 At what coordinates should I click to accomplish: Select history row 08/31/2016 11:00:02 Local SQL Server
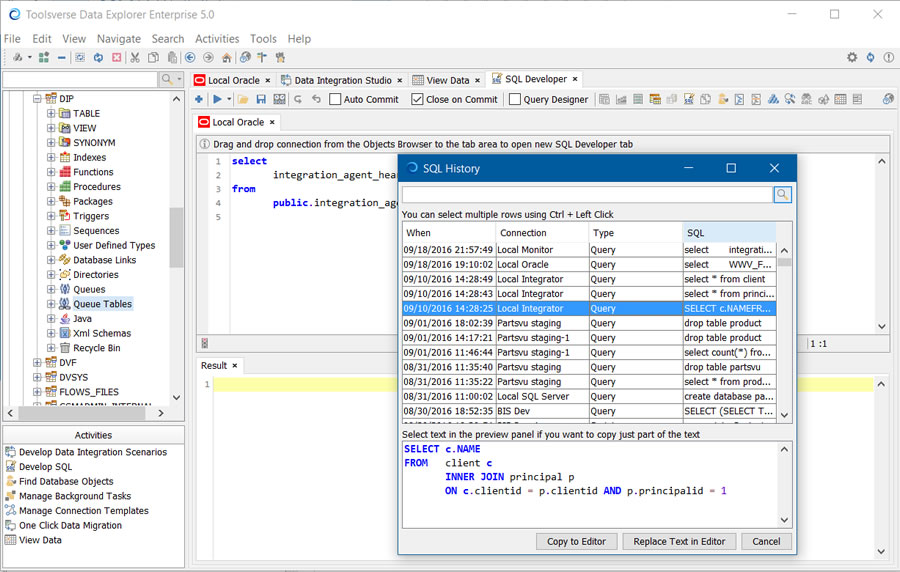coord(589,396)
